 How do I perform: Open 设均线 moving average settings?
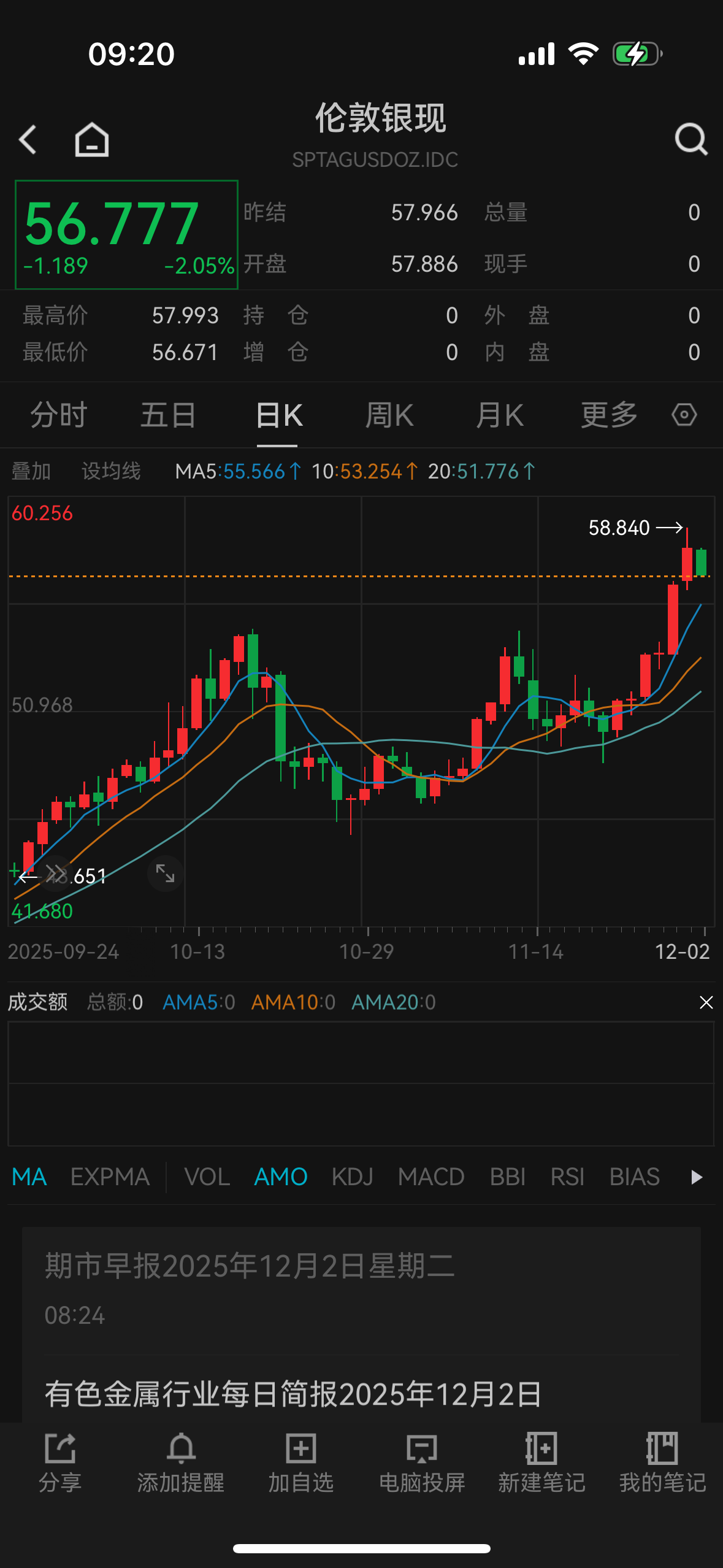[111, 471]
